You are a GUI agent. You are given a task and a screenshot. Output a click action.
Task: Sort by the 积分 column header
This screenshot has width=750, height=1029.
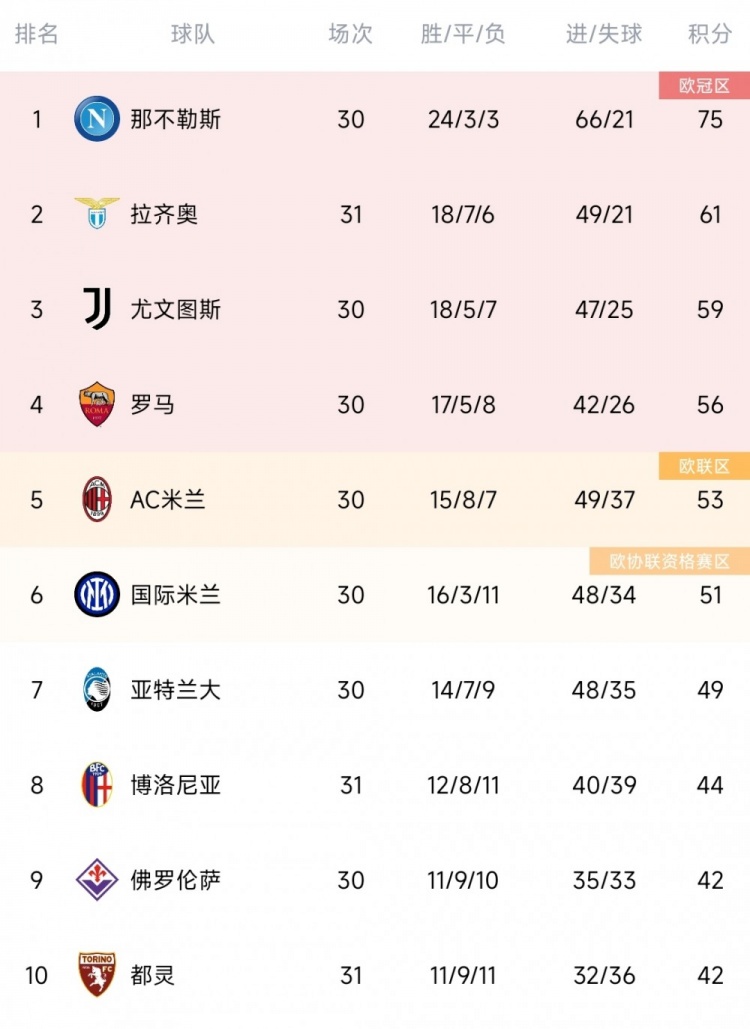point(710,34)
